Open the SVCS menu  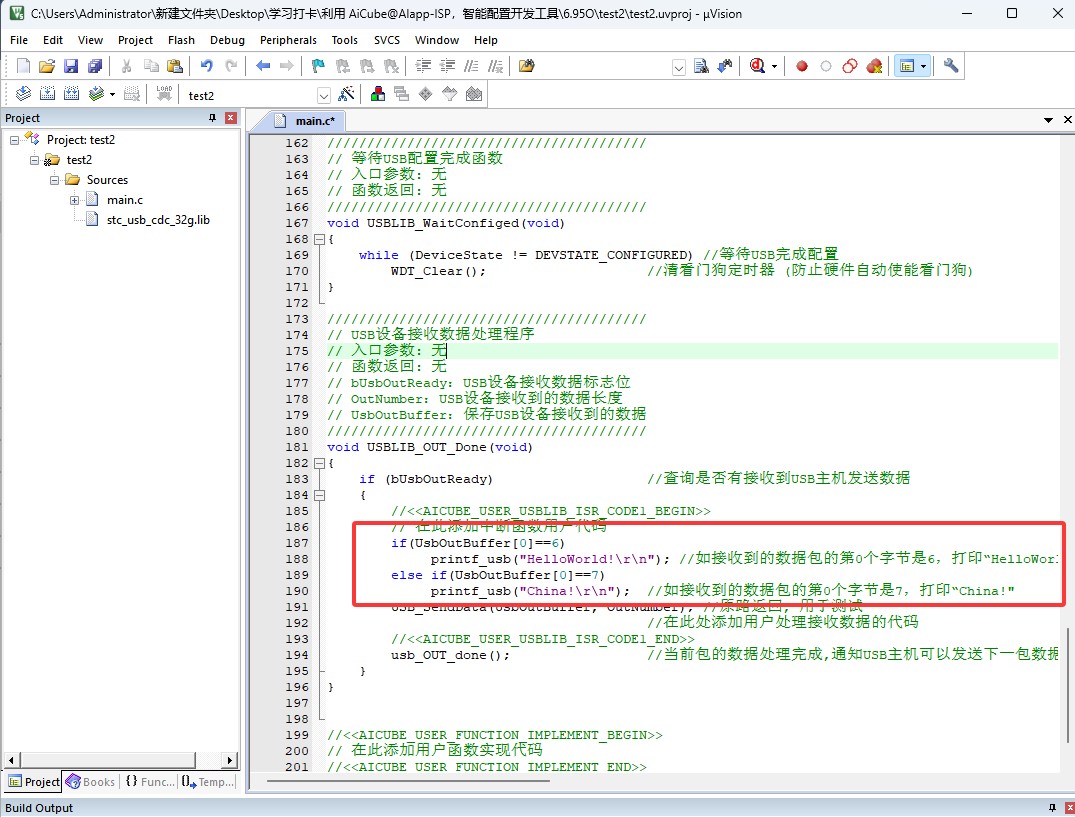click(387, 40)
